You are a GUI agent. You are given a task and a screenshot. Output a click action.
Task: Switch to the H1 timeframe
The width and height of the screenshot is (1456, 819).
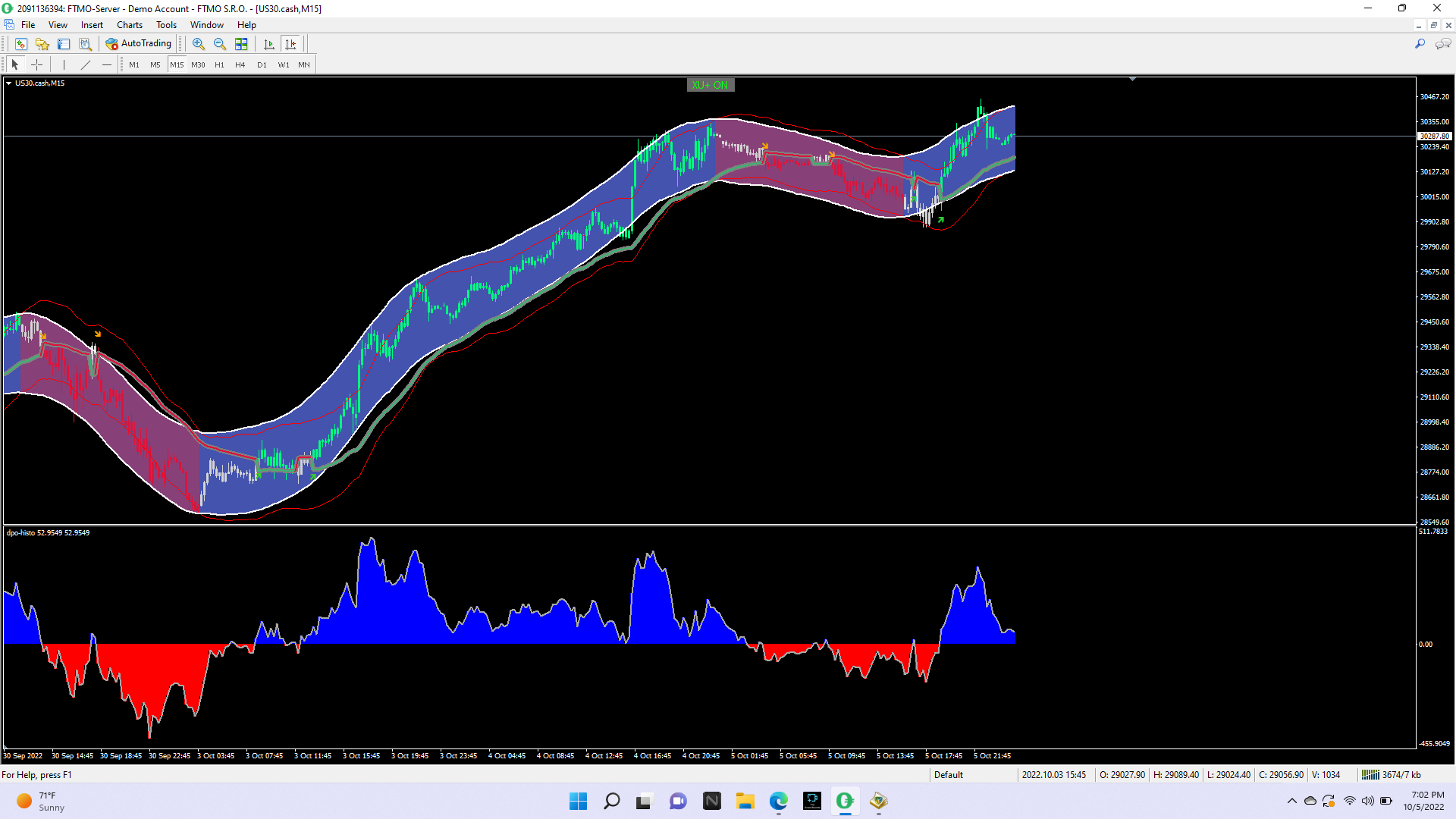point(219,64)
